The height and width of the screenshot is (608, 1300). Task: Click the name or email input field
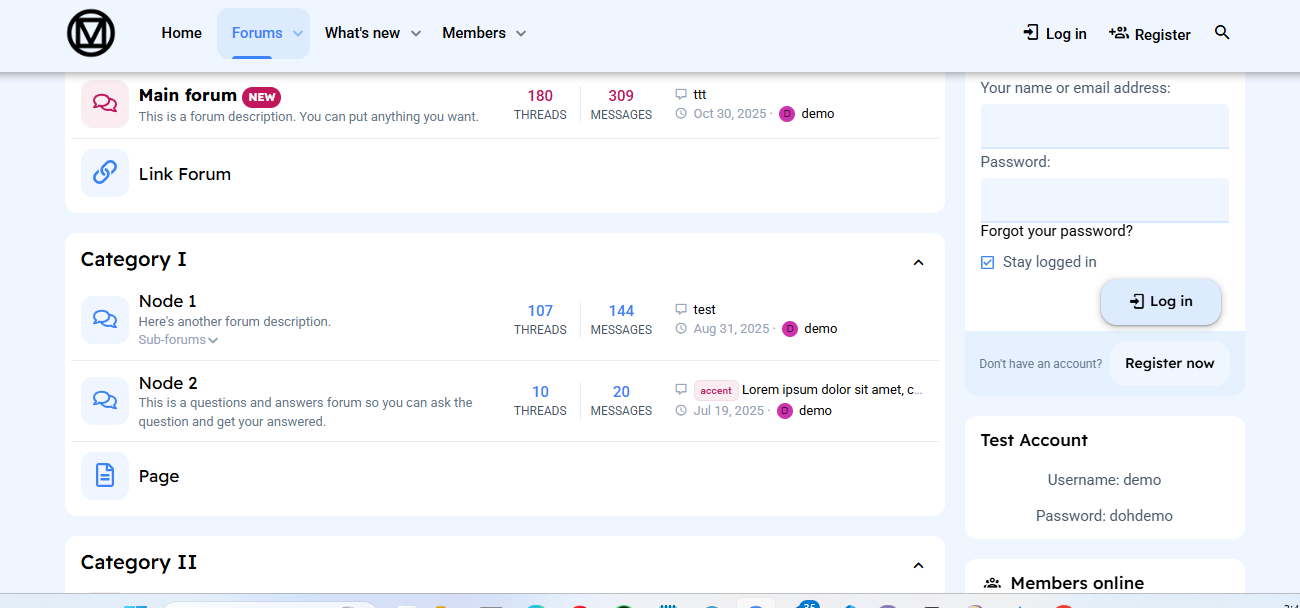pos(1104,126)
